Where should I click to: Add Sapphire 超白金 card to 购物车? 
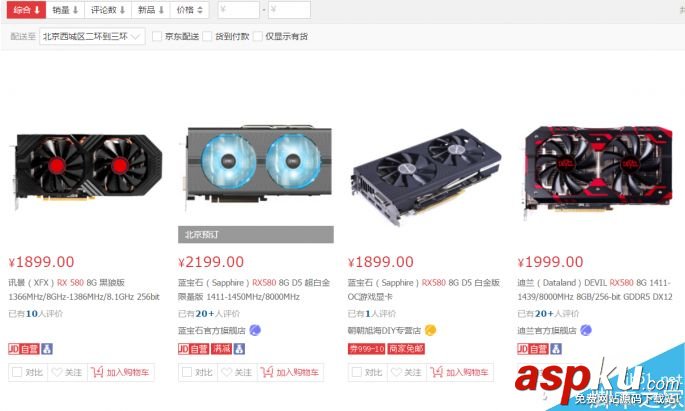(290, 372)
